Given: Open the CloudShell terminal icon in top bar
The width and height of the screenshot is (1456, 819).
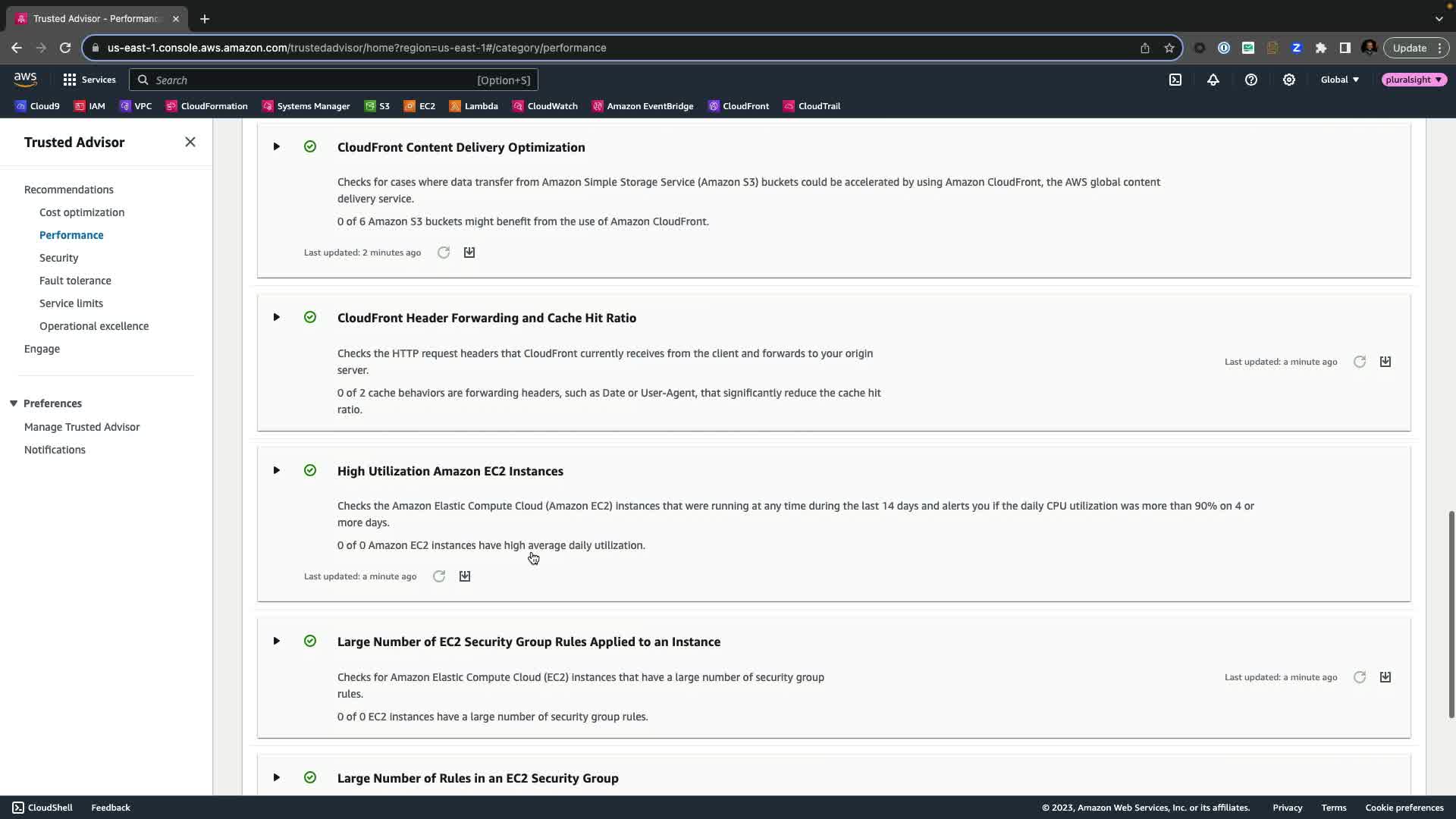Looking at the screenshot, I should click(x=1175, y=80).
